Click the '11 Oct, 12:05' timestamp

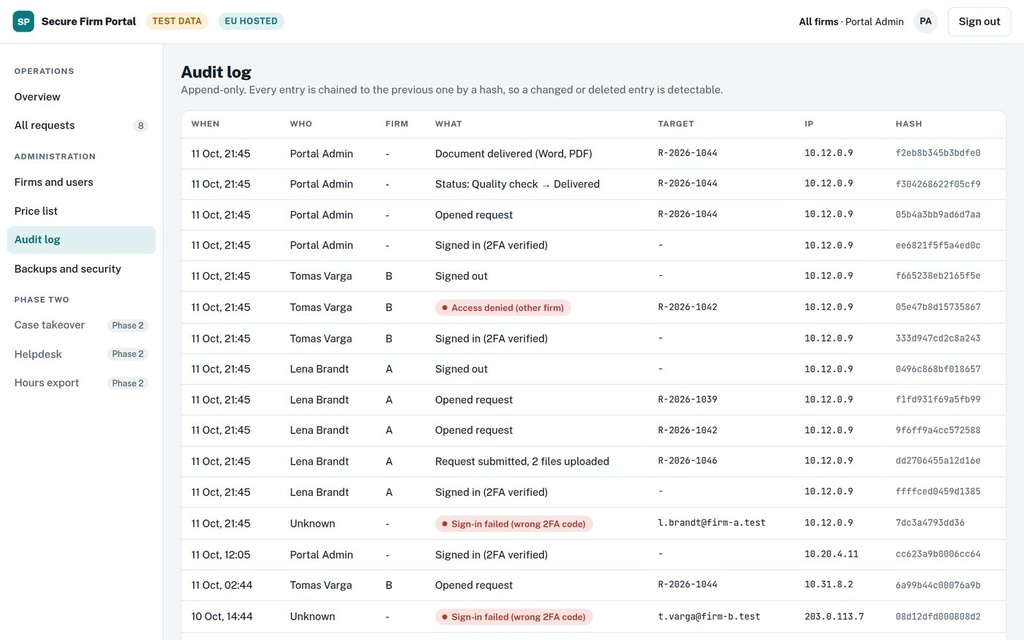pos(221,554)
